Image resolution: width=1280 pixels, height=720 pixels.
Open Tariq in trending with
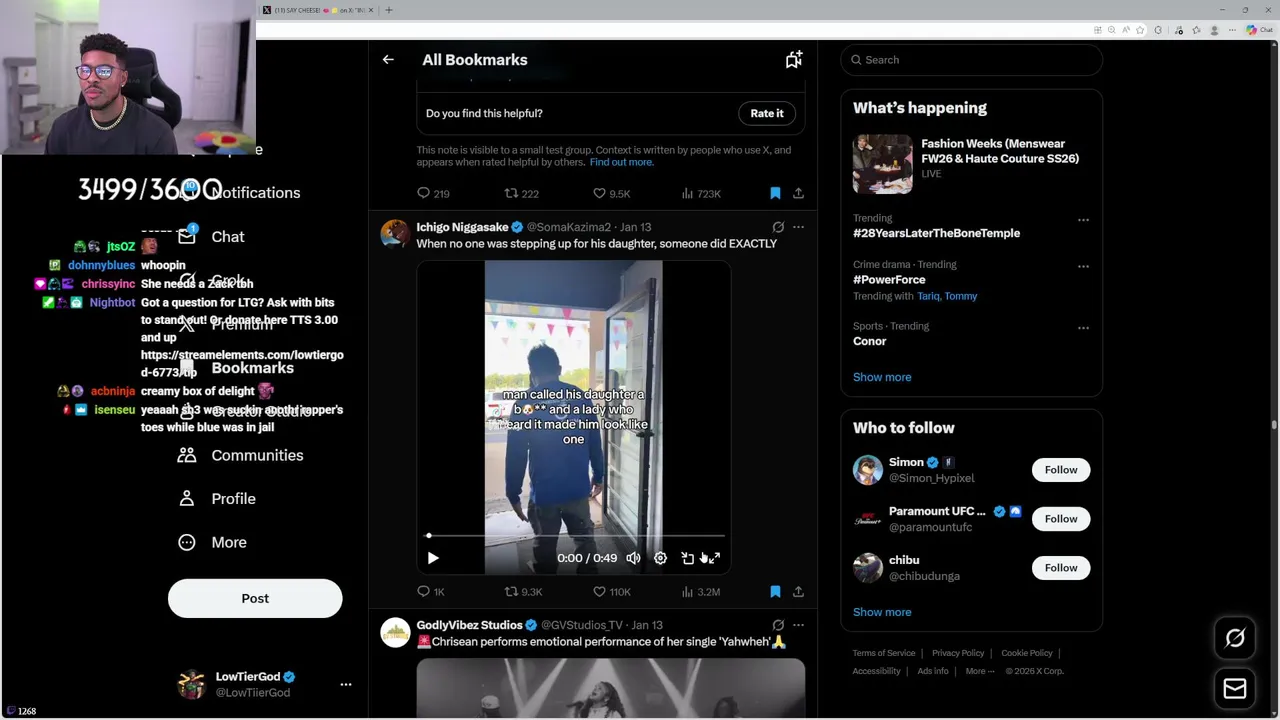pyautogui.click(x=928, y=296)
